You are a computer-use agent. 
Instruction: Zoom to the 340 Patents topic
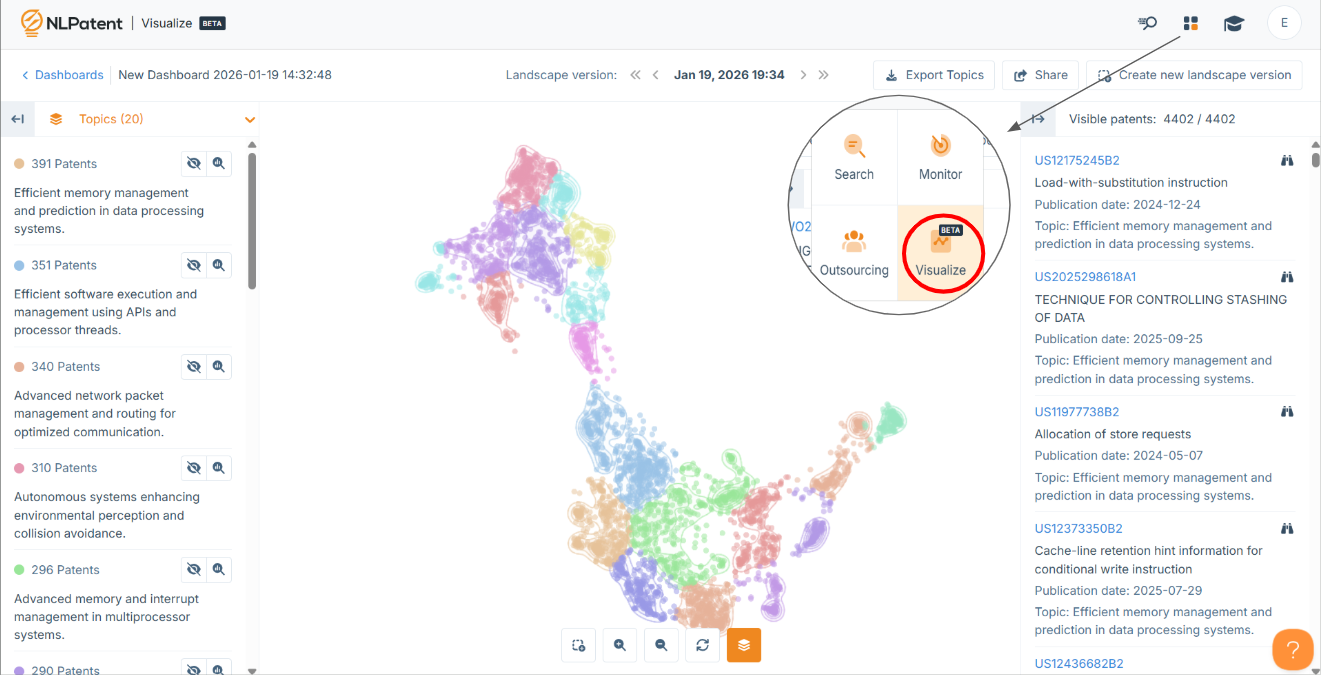(219, 367)
